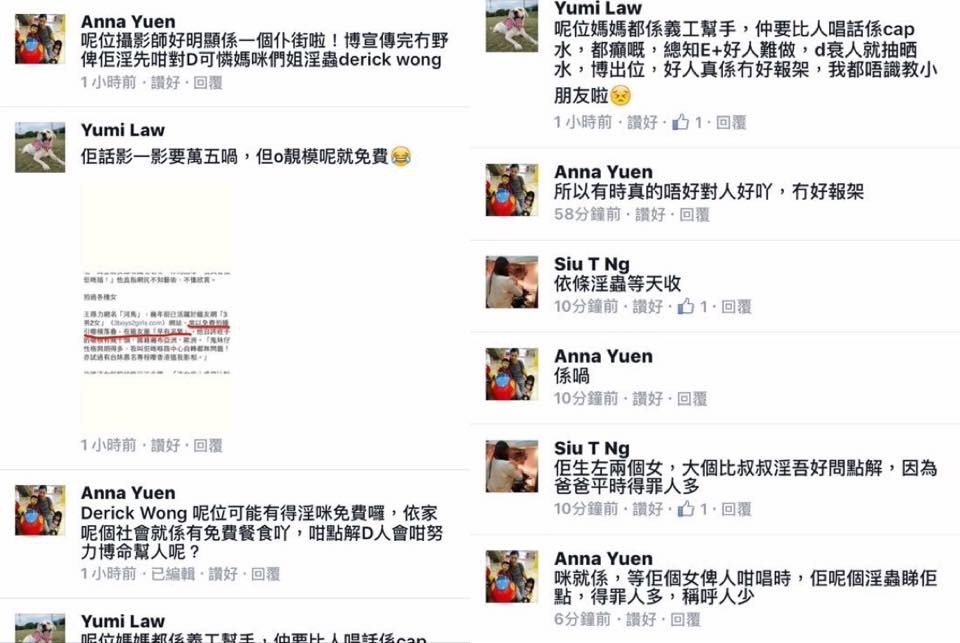Click the like-count icon on Siu T Ng's 依條淫蟲 comment
Screen dimensions: 960x643
[x=685, y=306]
